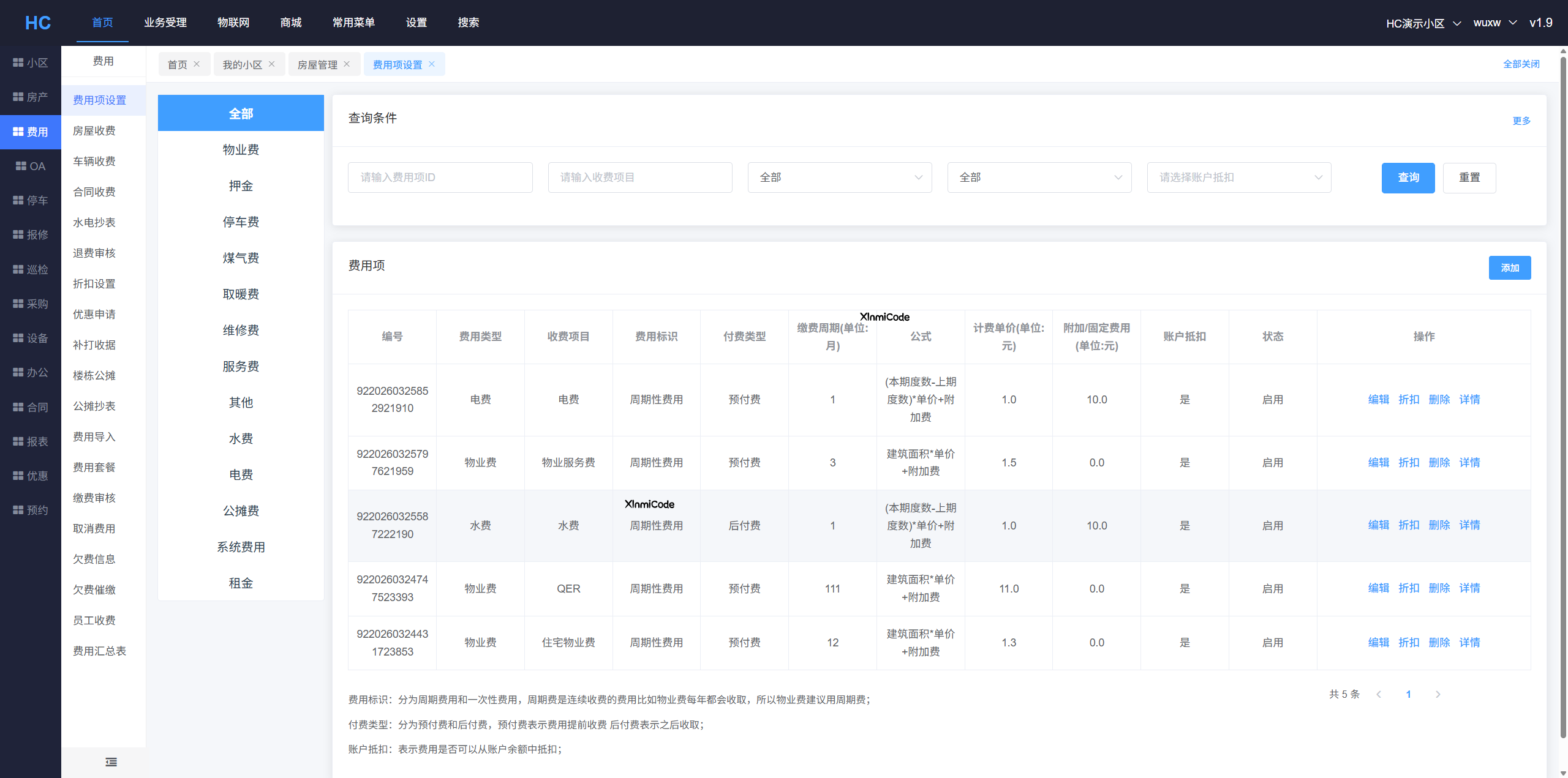
Task: Go to next page arrow in pagination
Action: click(x=1438, y=694)
